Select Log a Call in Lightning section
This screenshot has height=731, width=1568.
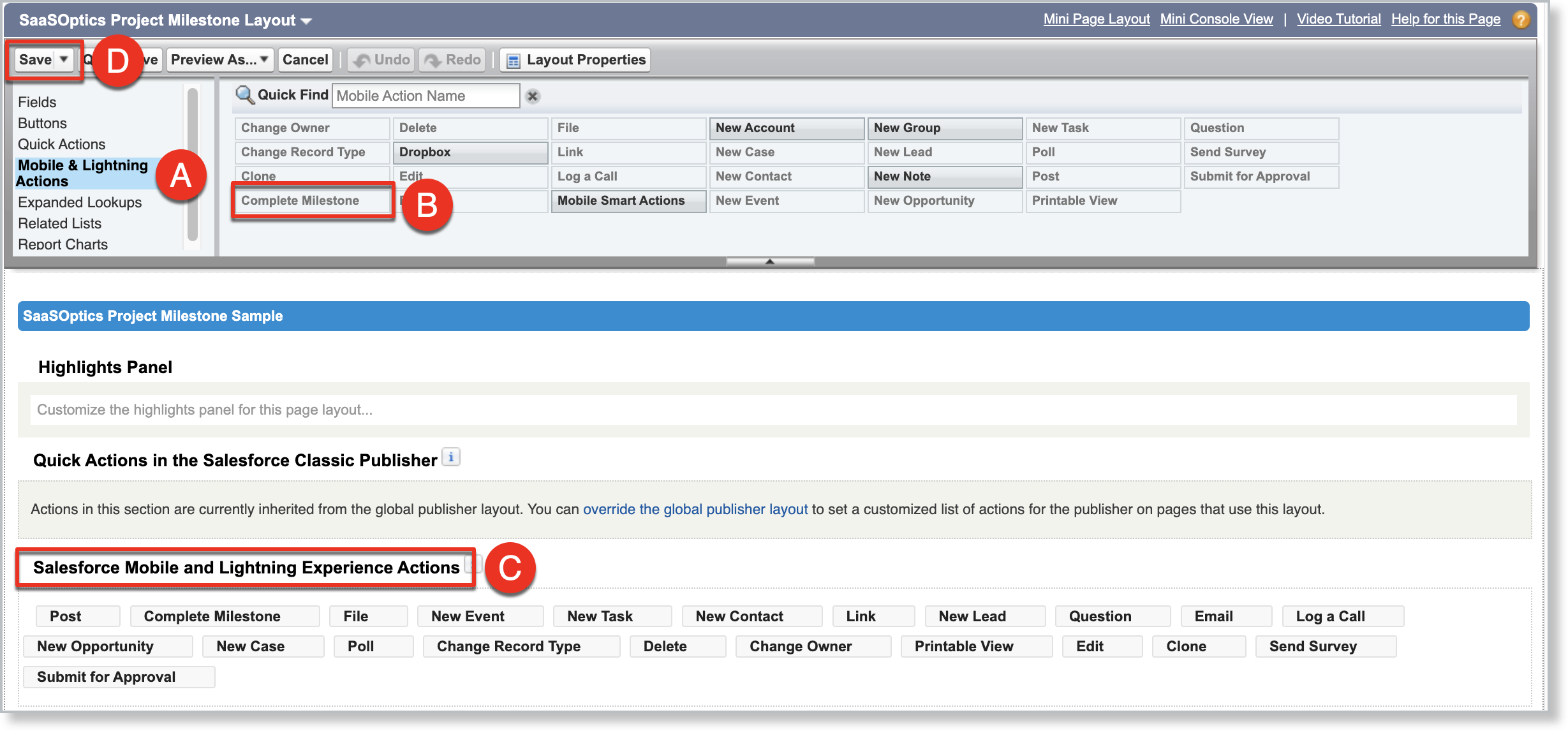pyautogui.click(x=1343, y=616)
